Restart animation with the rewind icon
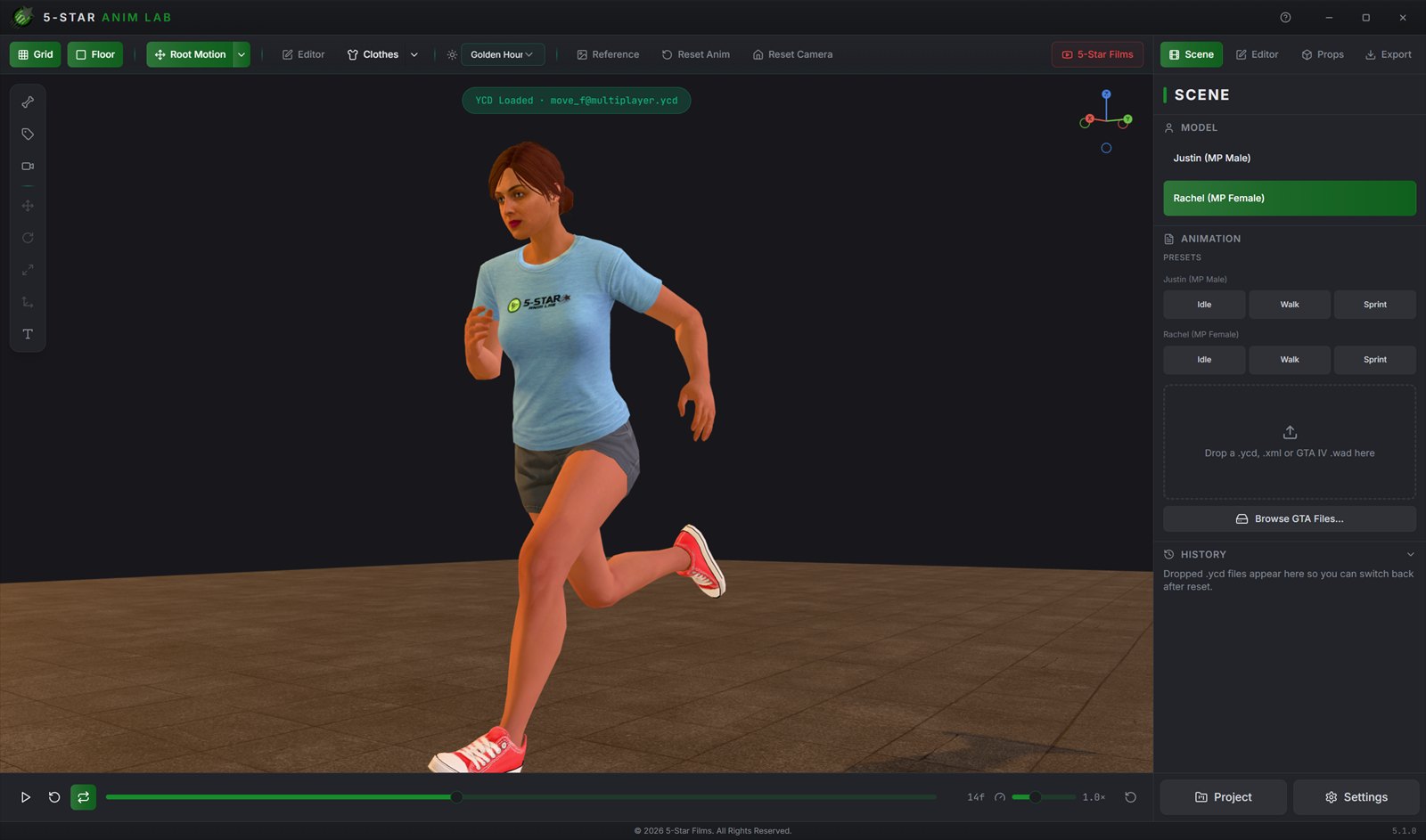 (x=54, y=797)
